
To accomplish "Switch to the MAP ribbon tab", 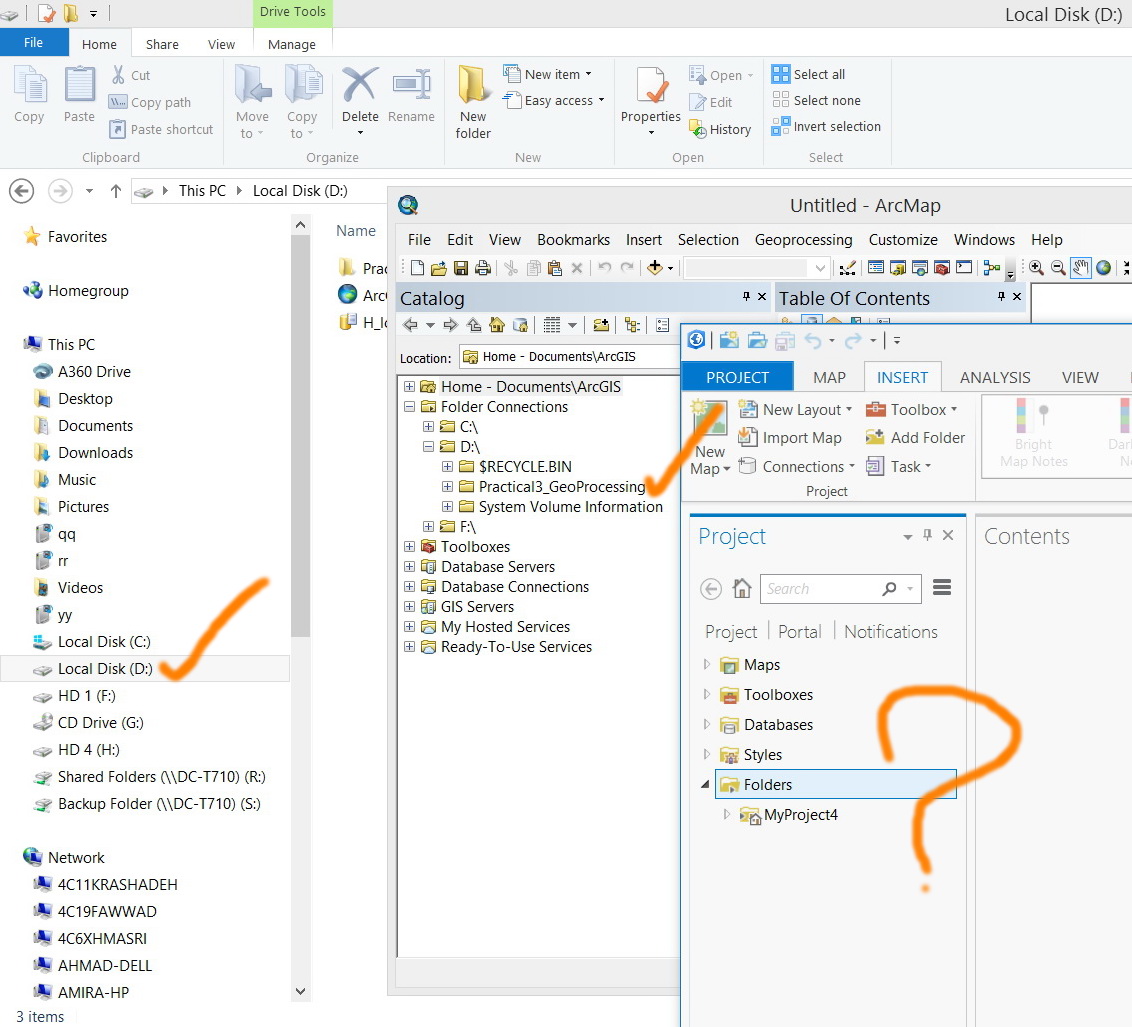I will pyautogui.click(x=829, y=377).
